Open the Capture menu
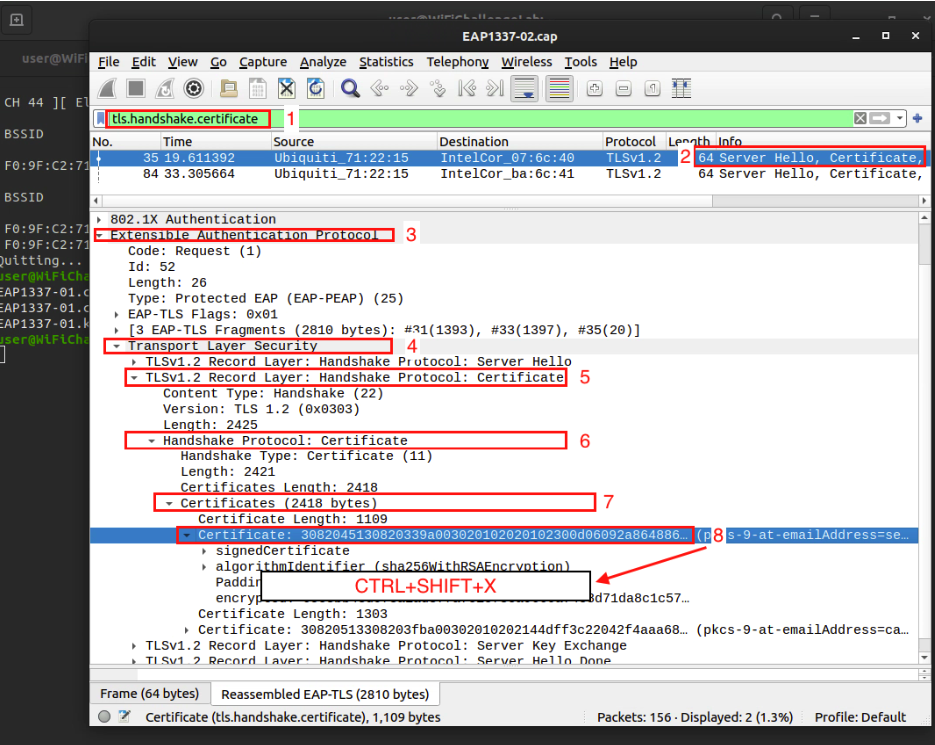This screenshot has width=935, height=745. tap(263, 62)
